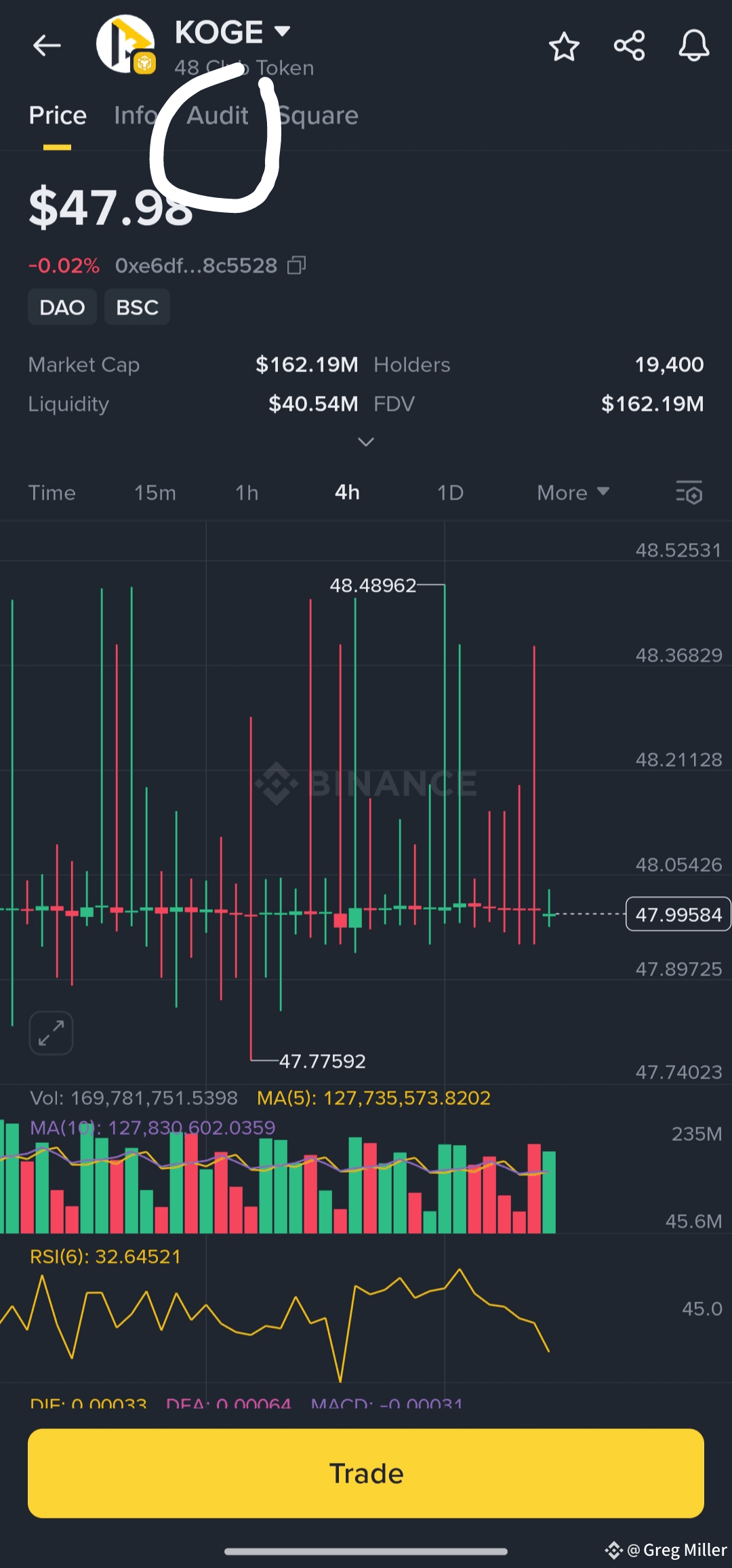The width and height of the screenshot is (732, 1568).
Task: Tap the low marker 47.77592
Action: pos(323,1061)
